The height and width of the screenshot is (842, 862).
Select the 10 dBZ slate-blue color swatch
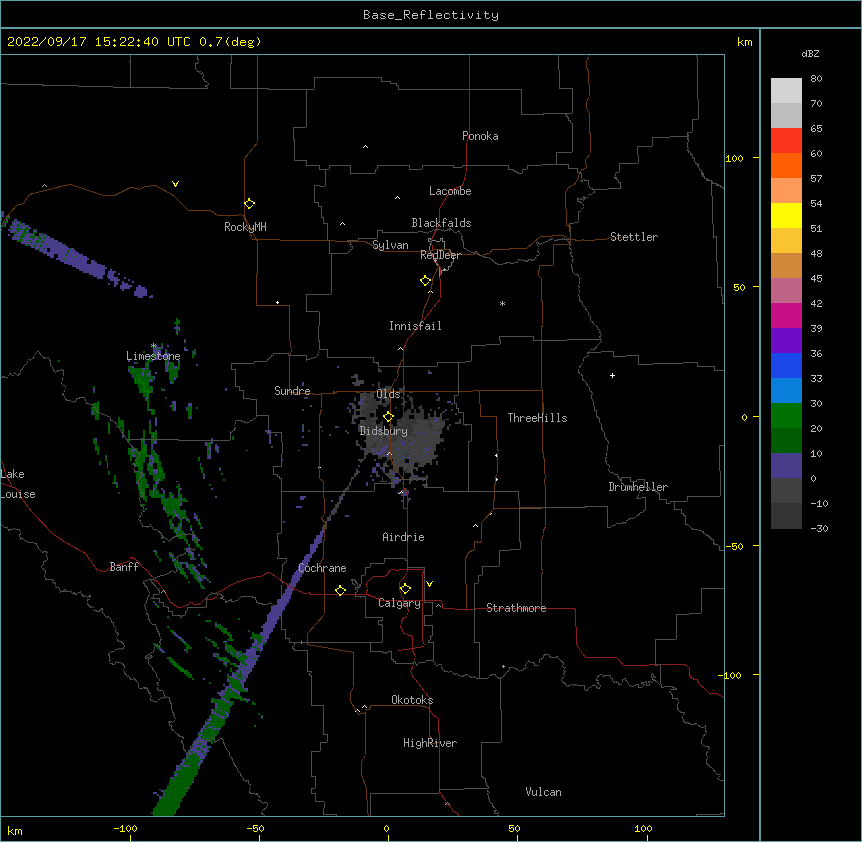pos(786,466)
